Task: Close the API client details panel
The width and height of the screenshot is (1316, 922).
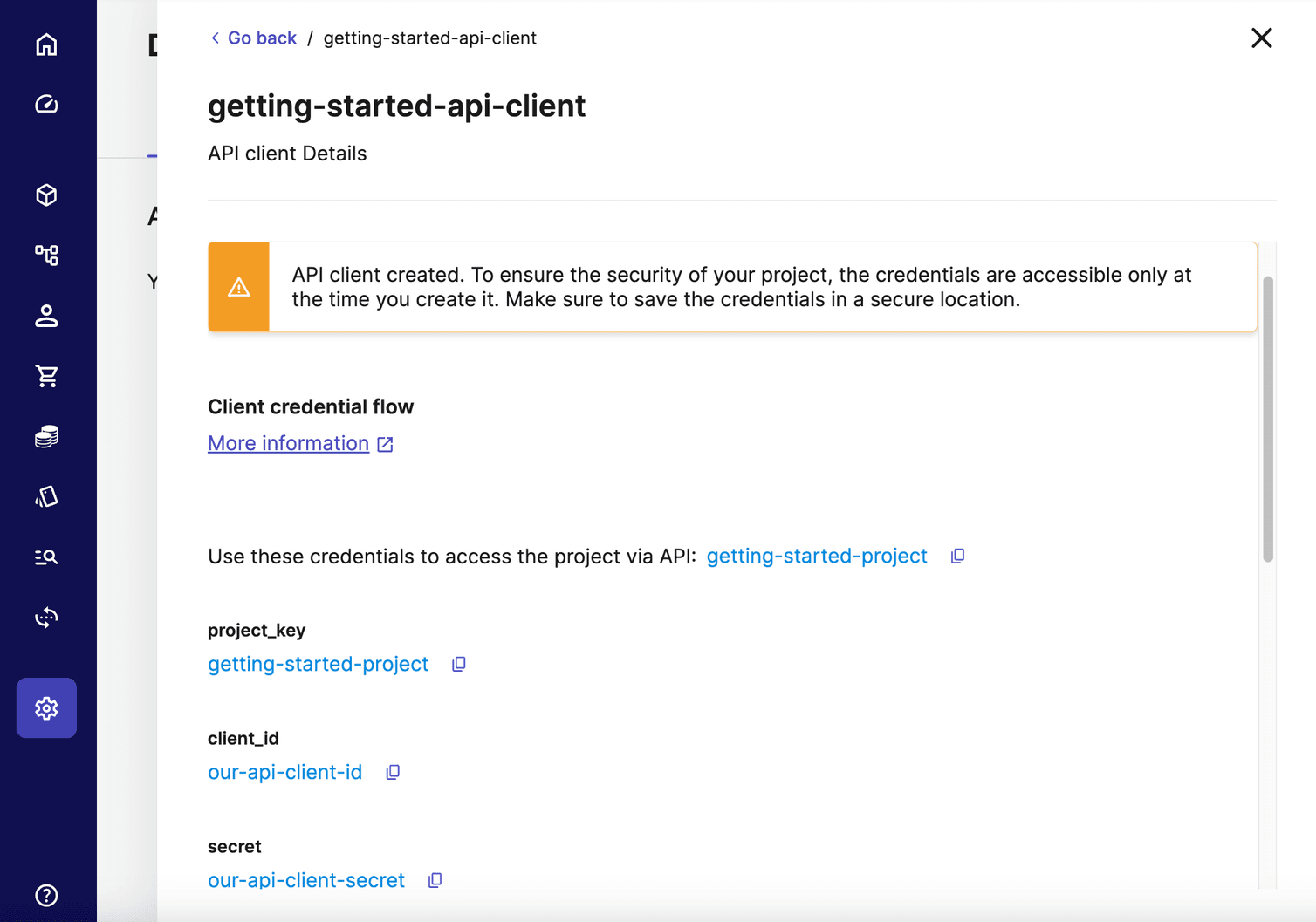Action: coord(1261,38)
